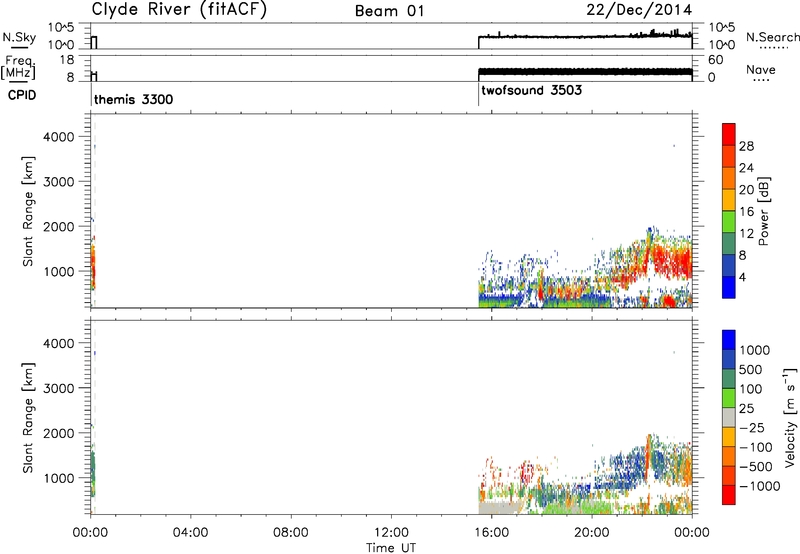The image size is (800, 554).
Task: Click the '28' tick on the Power scale
Action: click(x=746, y=146)
